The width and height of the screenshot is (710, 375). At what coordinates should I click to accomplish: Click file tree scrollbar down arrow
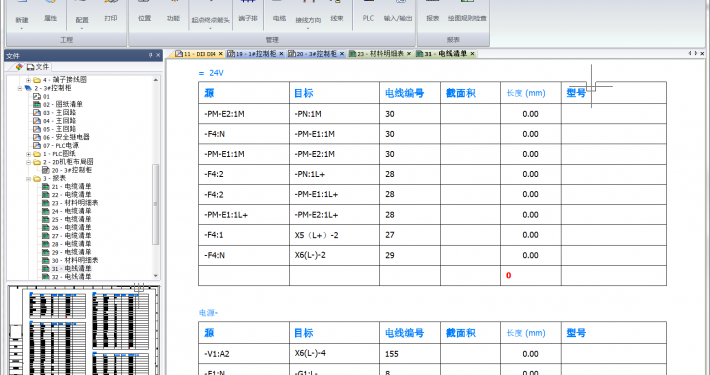click(156, 275)
